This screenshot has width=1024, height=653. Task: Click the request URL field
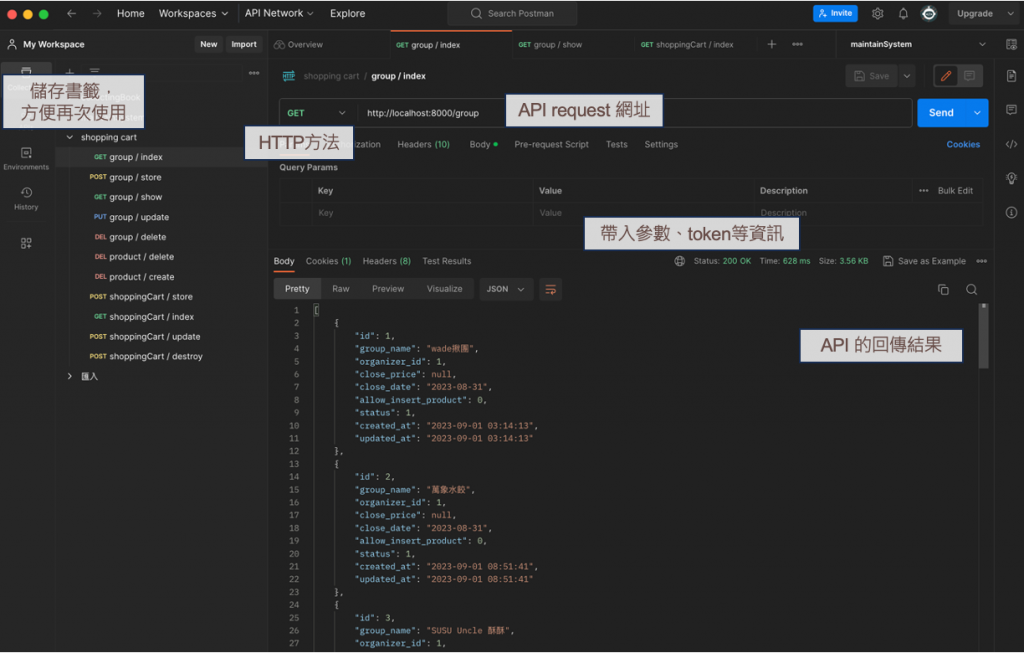(x=634, y=113)
